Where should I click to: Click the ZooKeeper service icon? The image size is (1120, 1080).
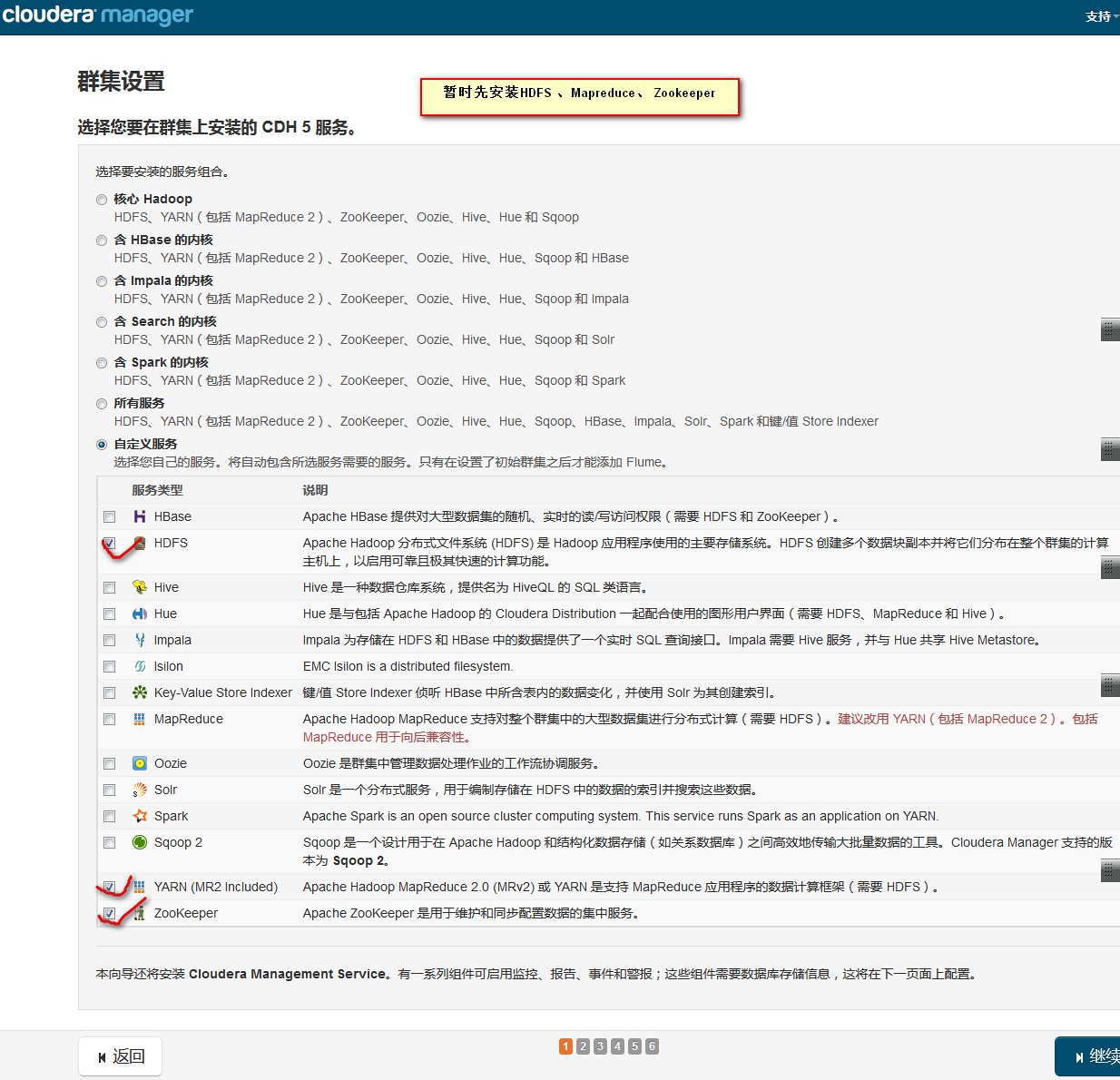pyautogui.click(x=140, y=913)
